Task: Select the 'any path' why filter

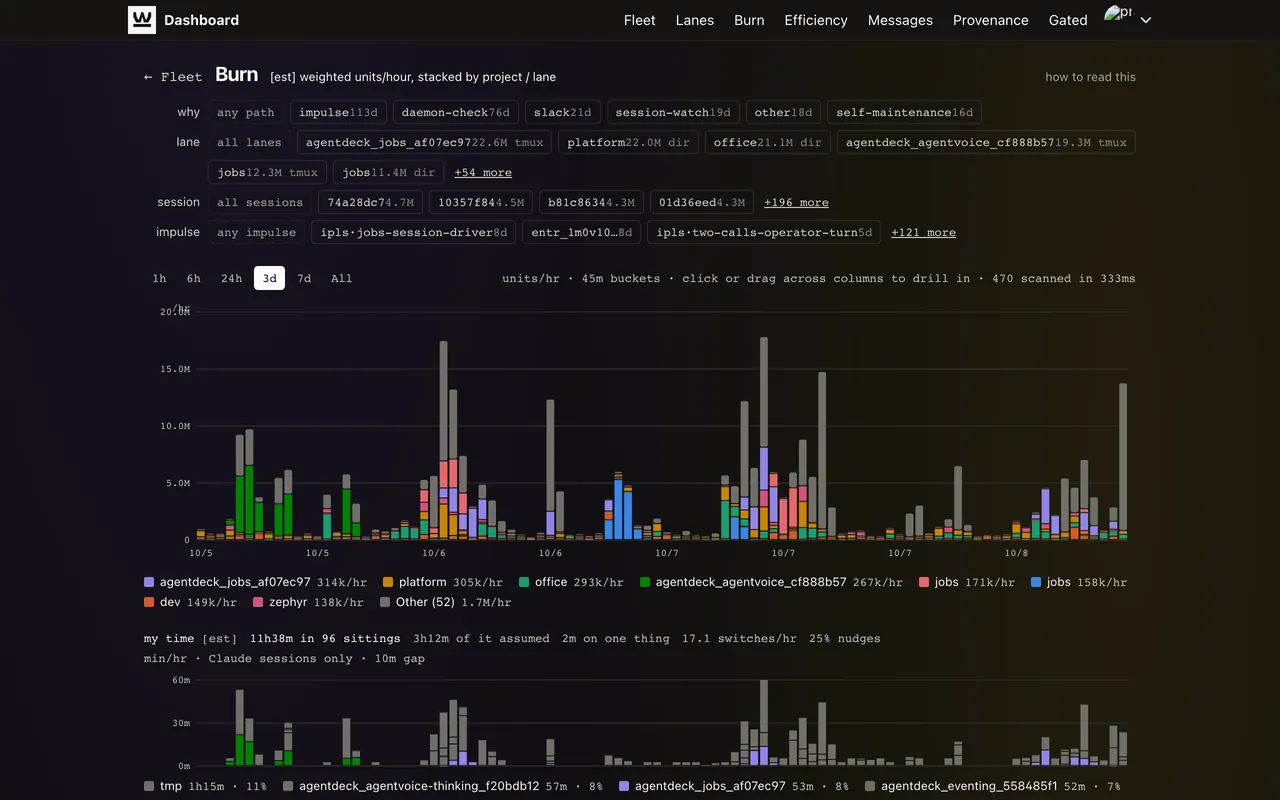Action: pos(246,112)
